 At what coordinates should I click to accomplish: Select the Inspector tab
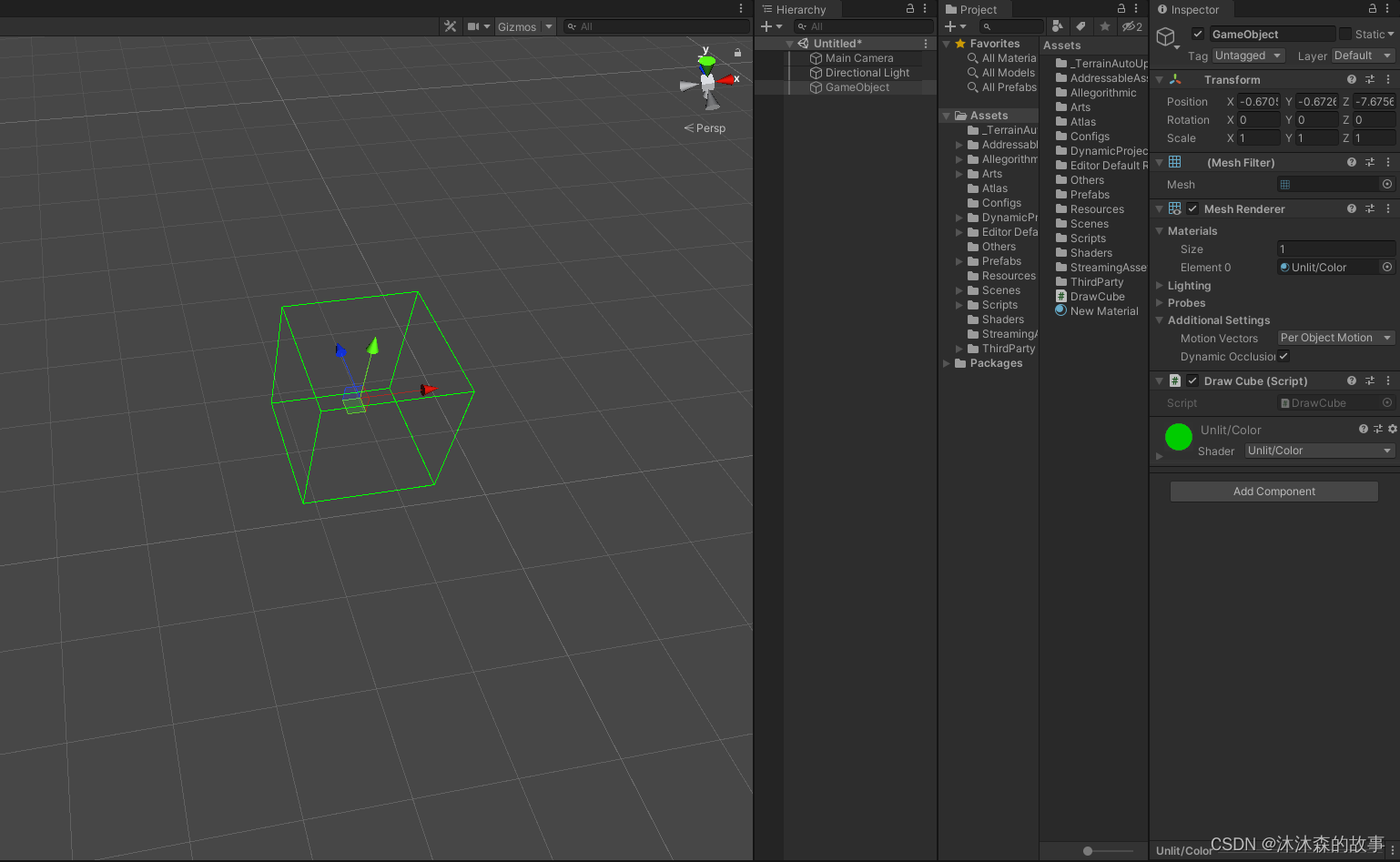[x=1188, y=9]
